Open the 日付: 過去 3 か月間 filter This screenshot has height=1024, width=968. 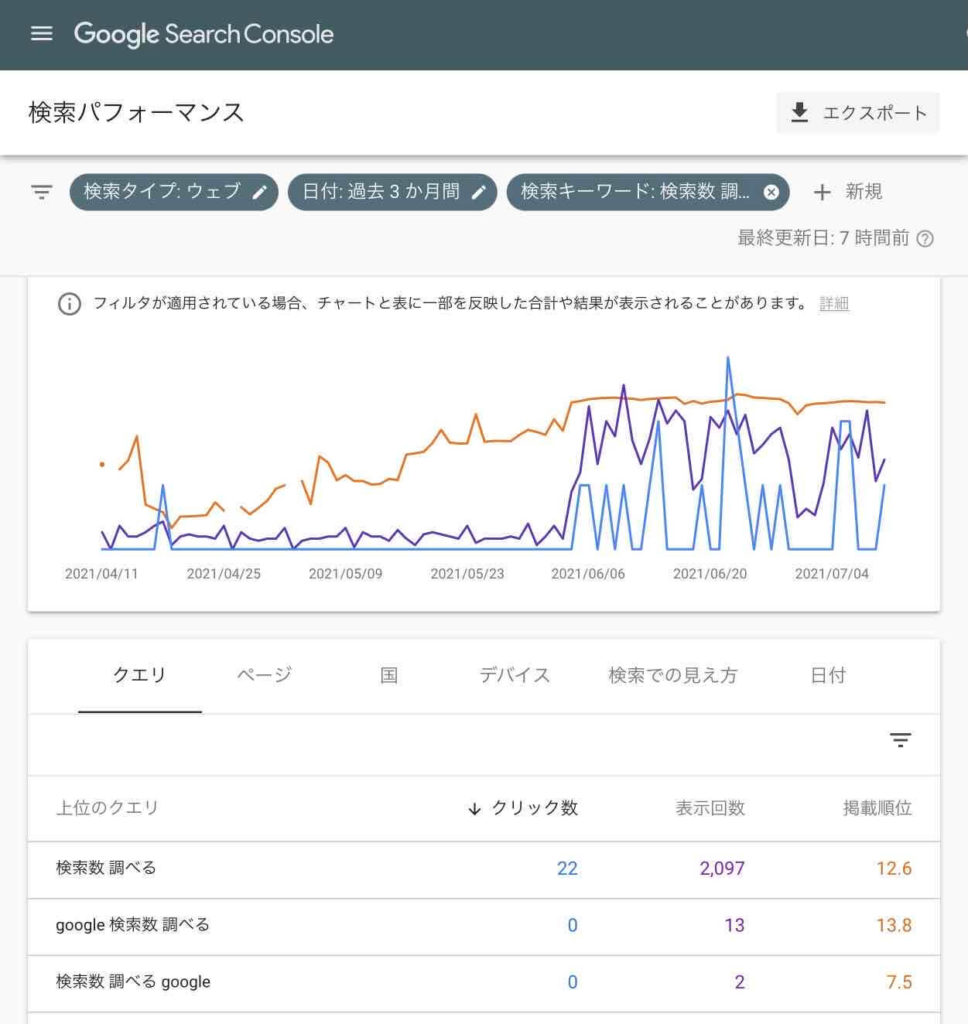tap(380, 192)
